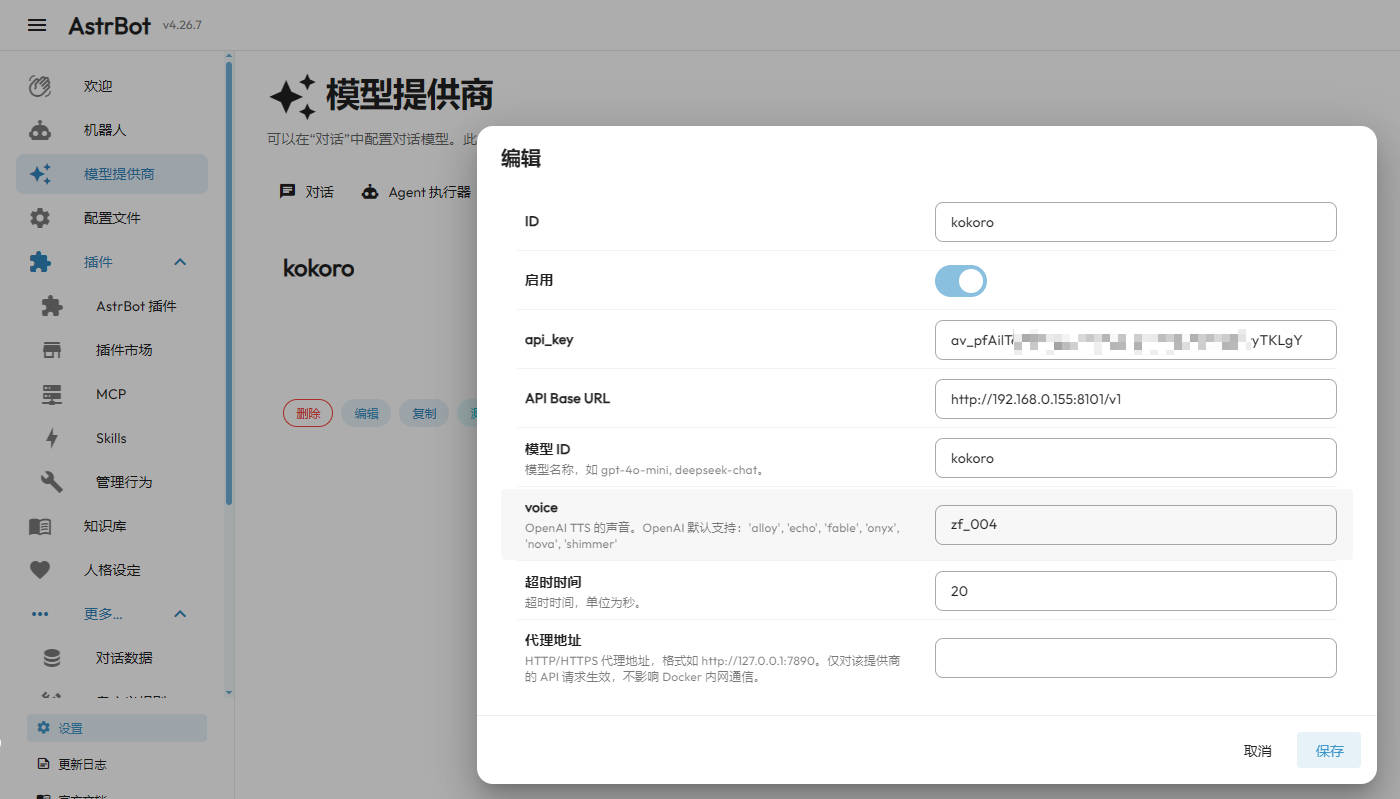The height and width of the screenshot is (799, 1400).
Task: Click the kokoro provider card title
Action: point(318,268)
